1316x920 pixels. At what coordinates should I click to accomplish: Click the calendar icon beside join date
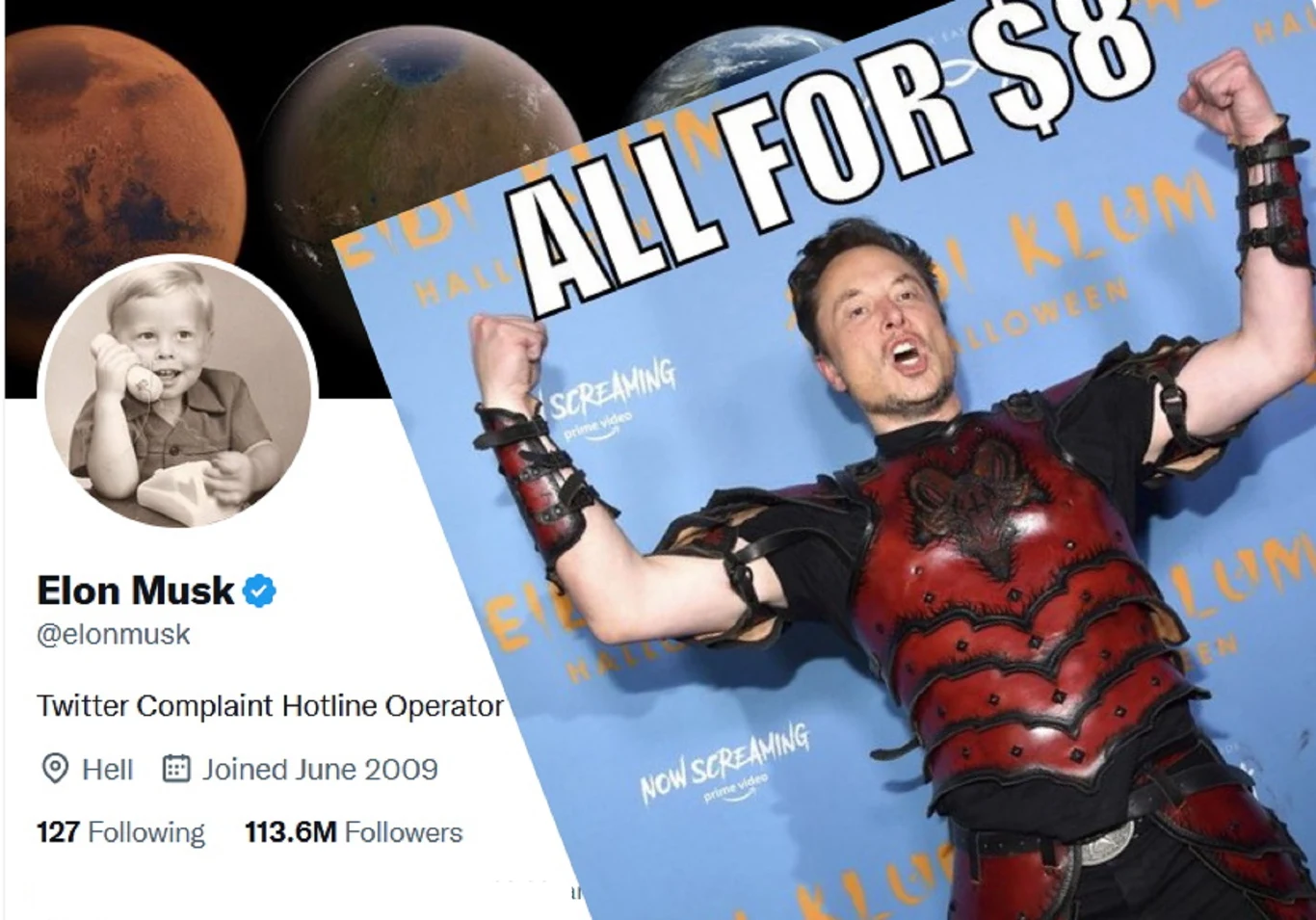pyautogui.click(x=176, y=768)
